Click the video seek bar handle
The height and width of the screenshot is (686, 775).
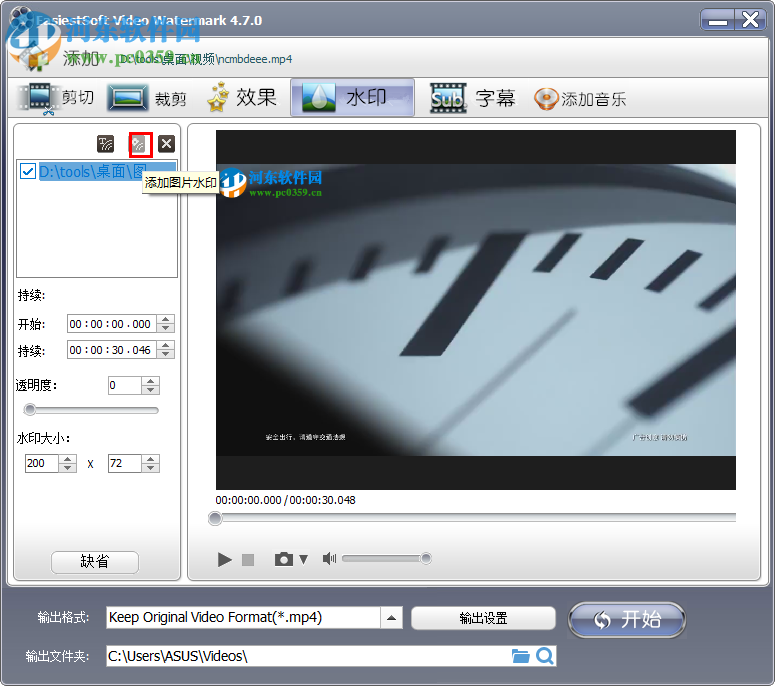(x=215, y=518)
